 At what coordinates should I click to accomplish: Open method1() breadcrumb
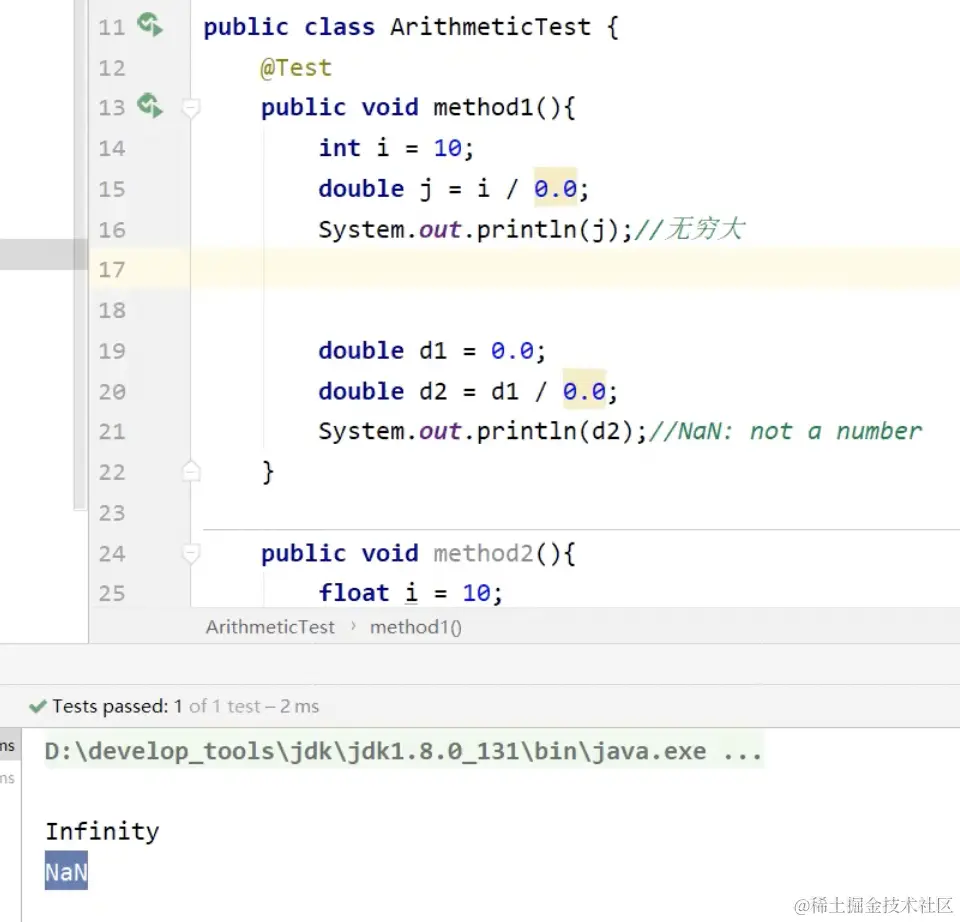click(x=416, y=627)
